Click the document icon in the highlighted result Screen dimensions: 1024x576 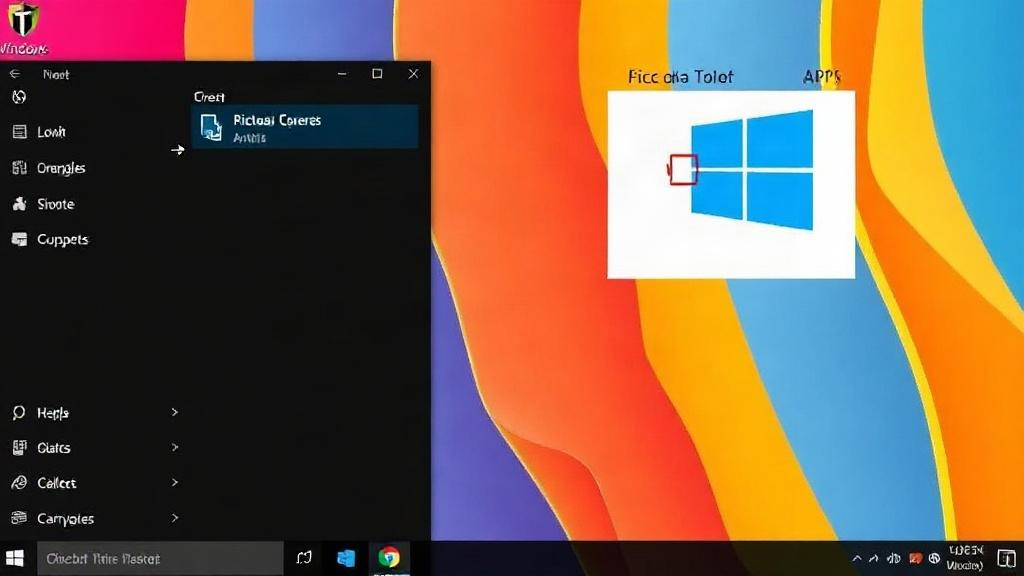(211, 127)
